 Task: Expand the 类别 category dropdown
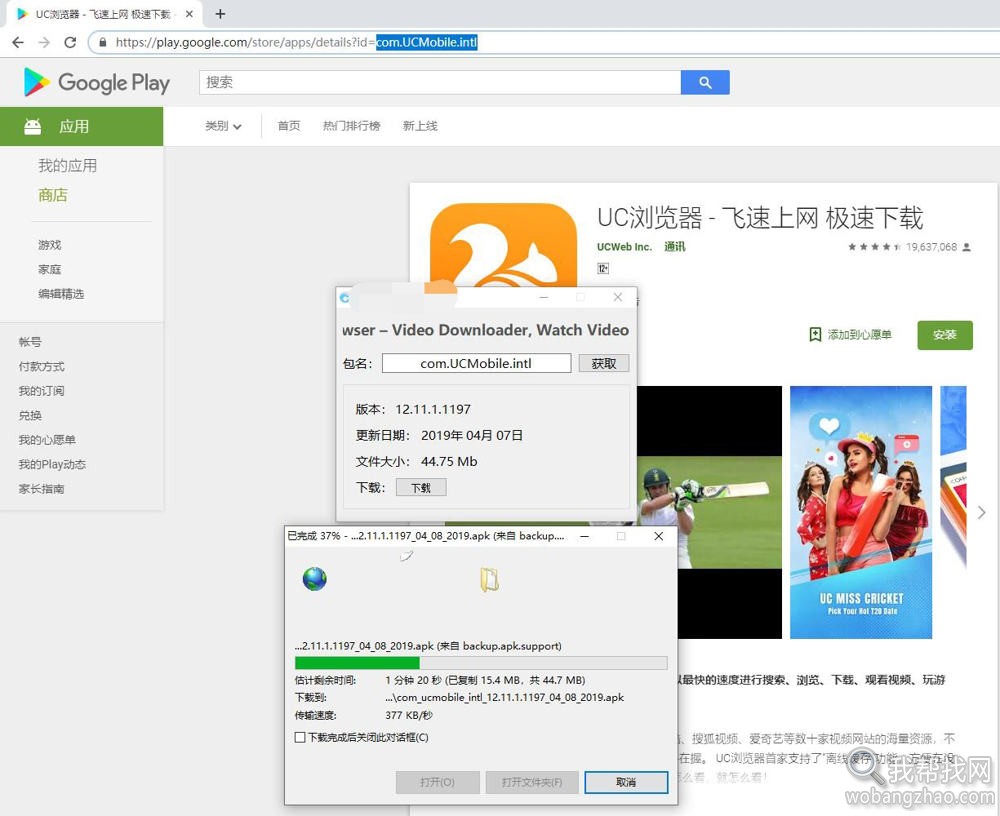click(x=223, y=126)
